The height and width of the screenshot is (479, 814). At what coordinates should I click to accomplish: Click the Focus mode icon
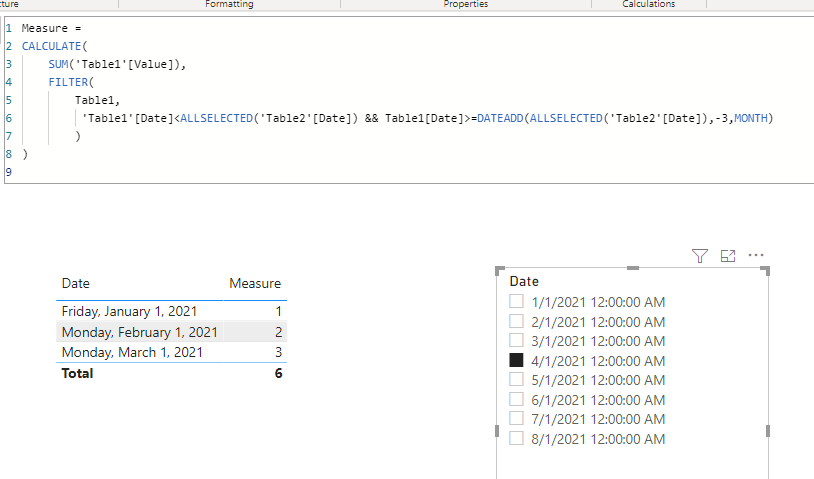(x=728, y=256)
